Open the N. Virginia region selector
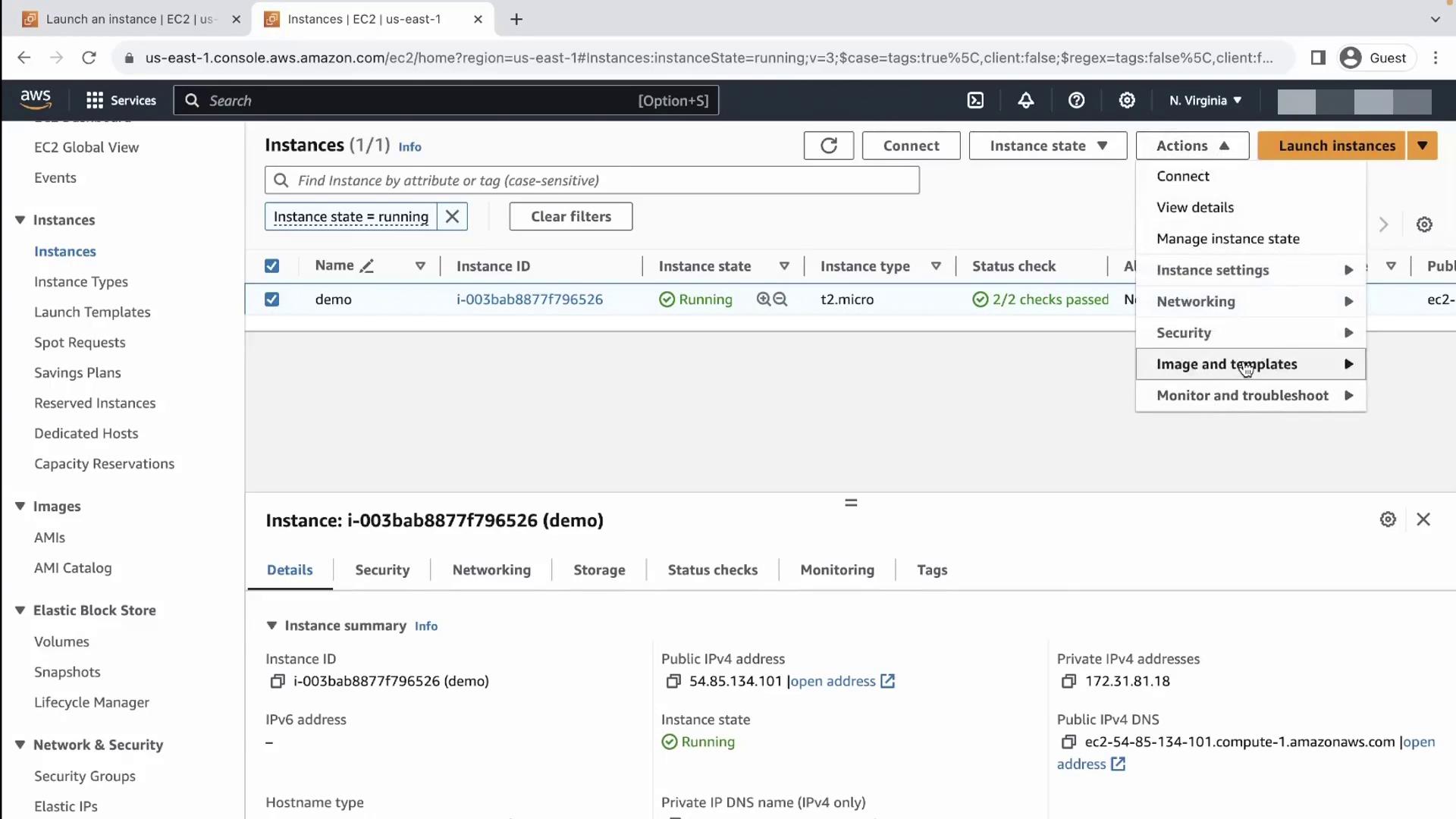 coord(1204,100)
